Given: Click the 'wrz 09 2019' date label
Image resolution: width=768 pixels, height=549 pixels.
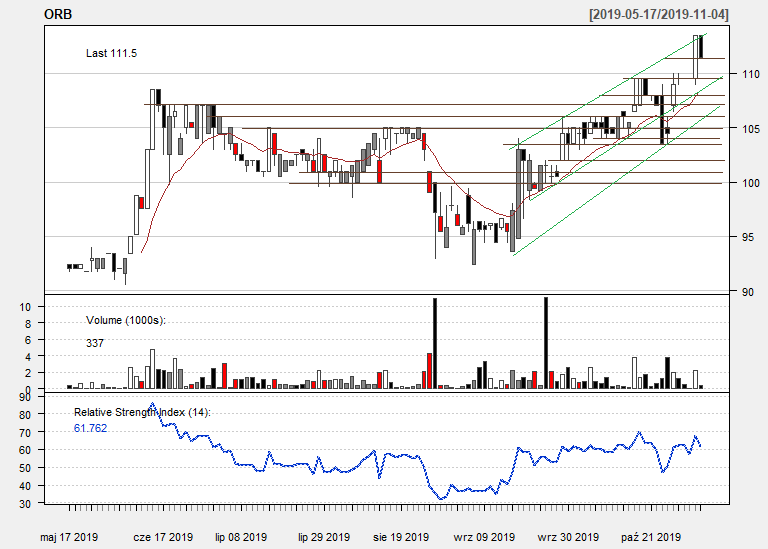Looking at the screenshot, I should [484, 537].
